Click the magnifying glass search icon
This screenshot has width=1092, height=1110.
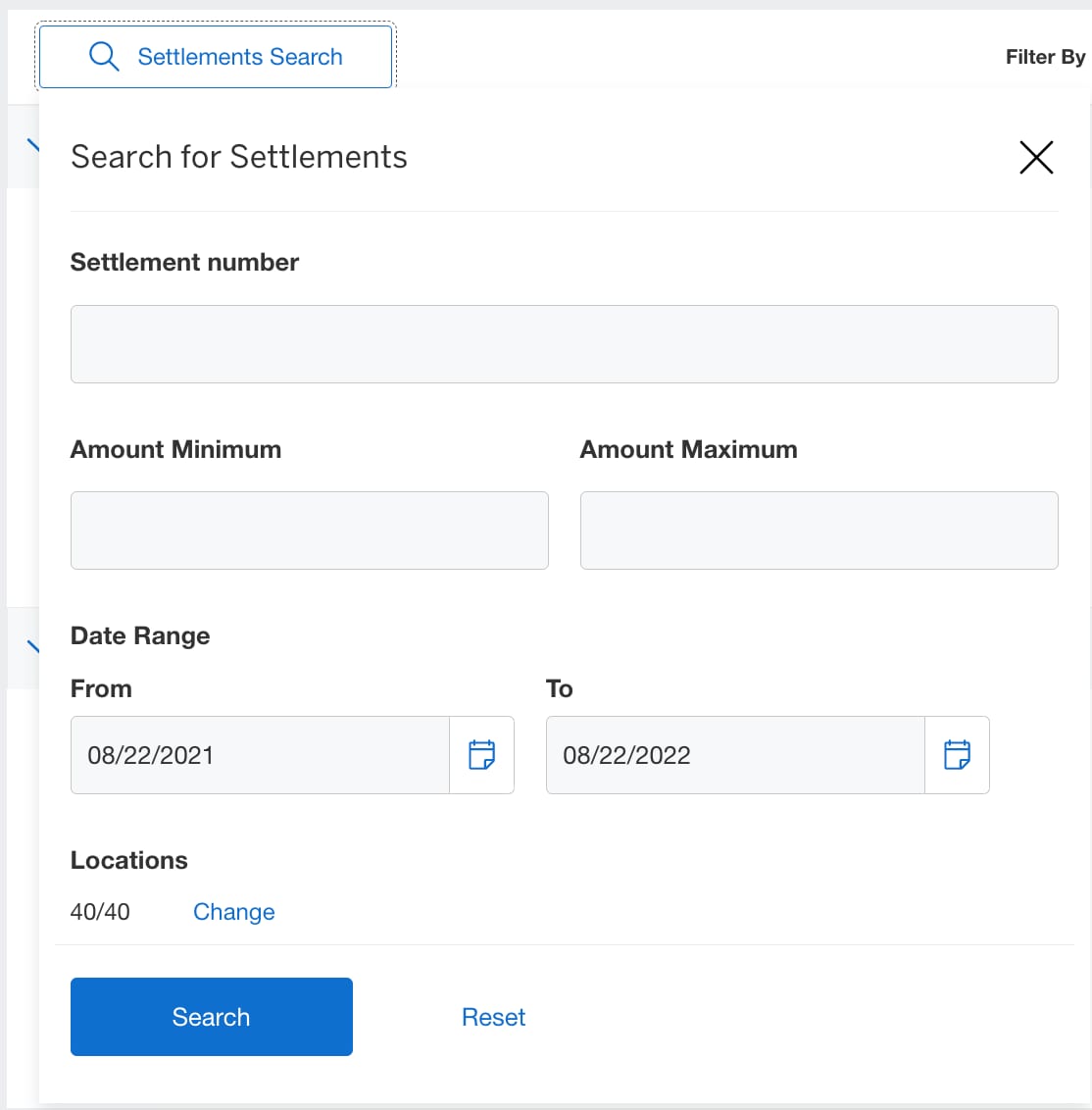coord(103,56)
